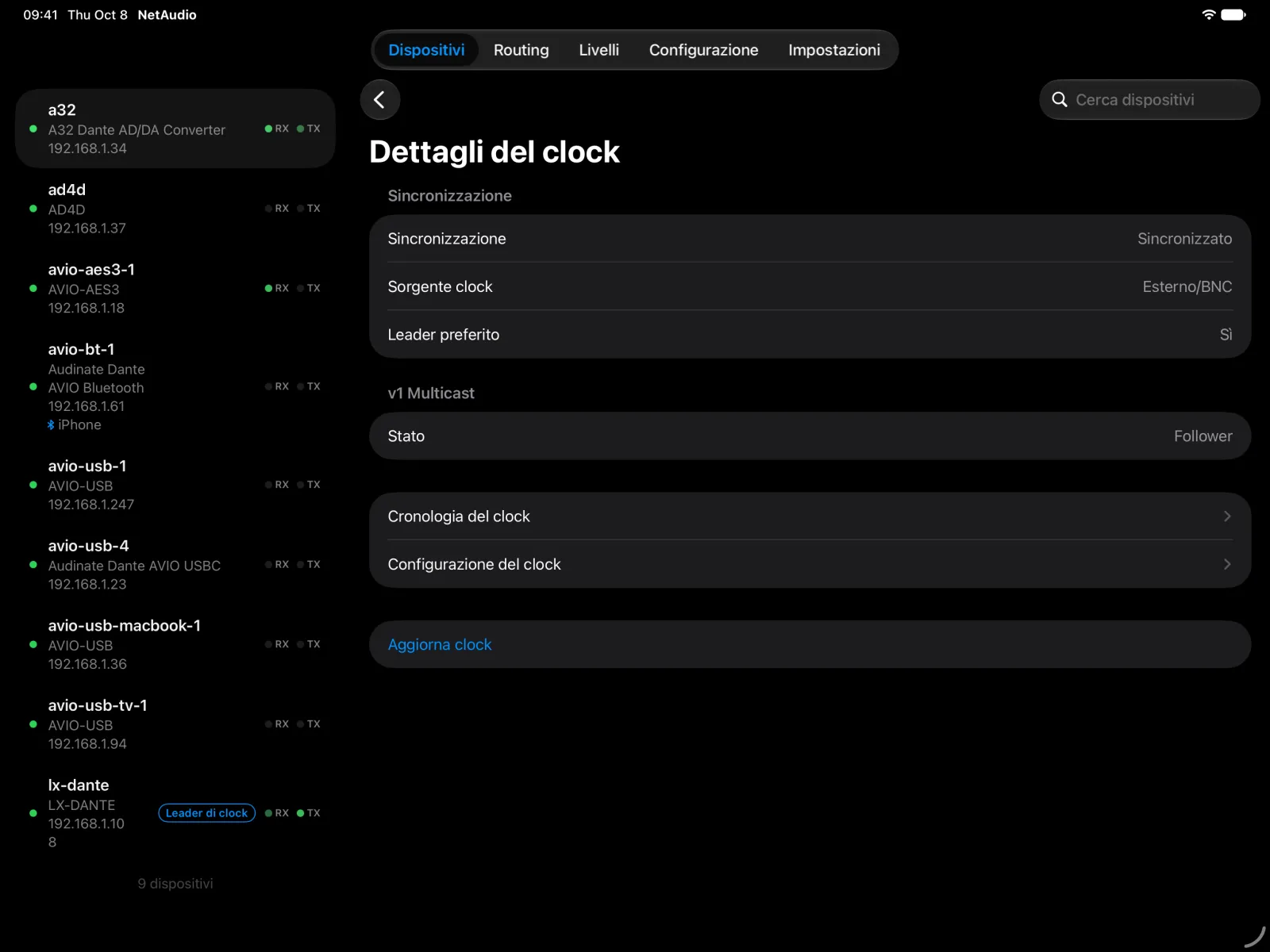Click the Leader di clock badge
This screenshot has width=1270, height=952.
click(206, 813)
